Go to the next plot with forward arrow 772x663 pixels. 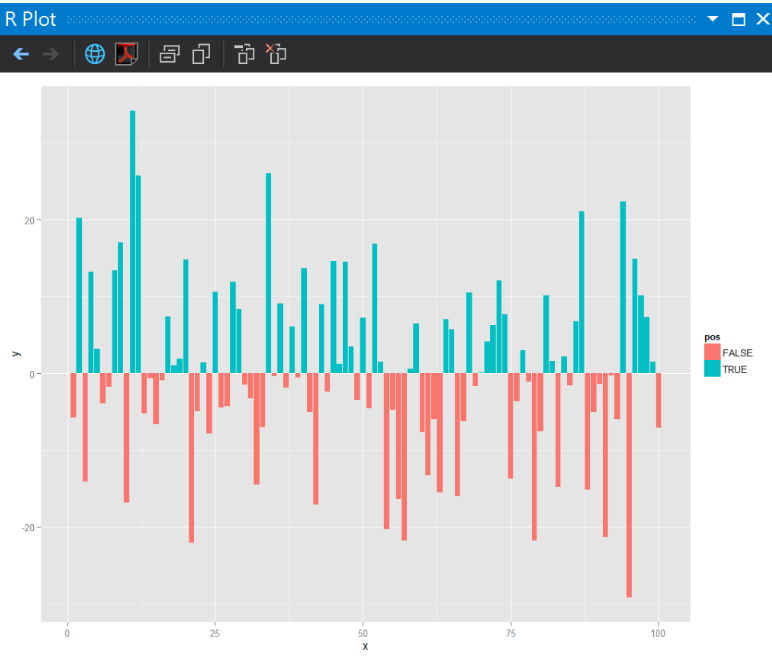click(51, 54)
